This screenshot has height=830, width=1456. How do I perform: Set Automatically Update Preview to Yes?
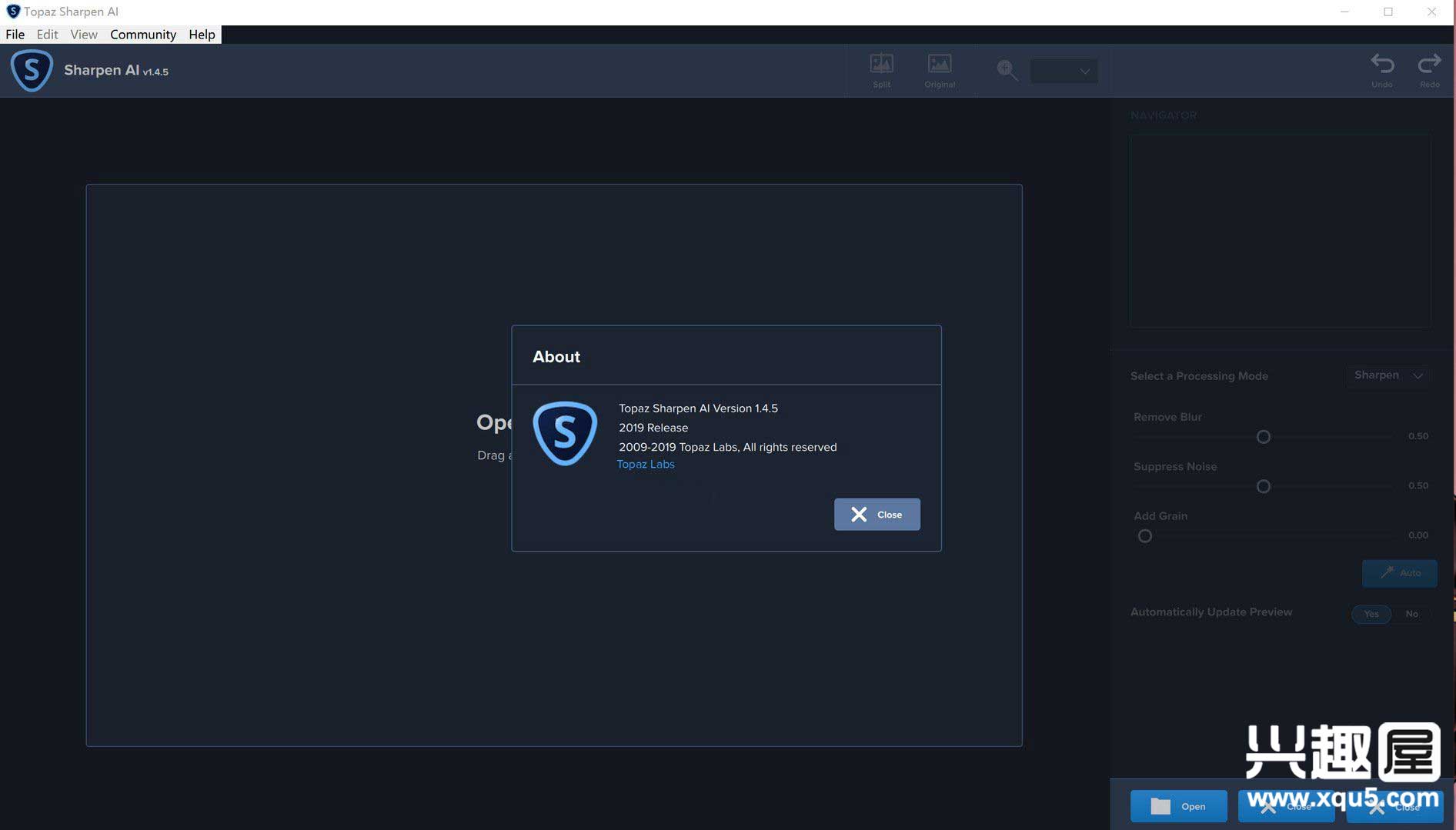1371,614
